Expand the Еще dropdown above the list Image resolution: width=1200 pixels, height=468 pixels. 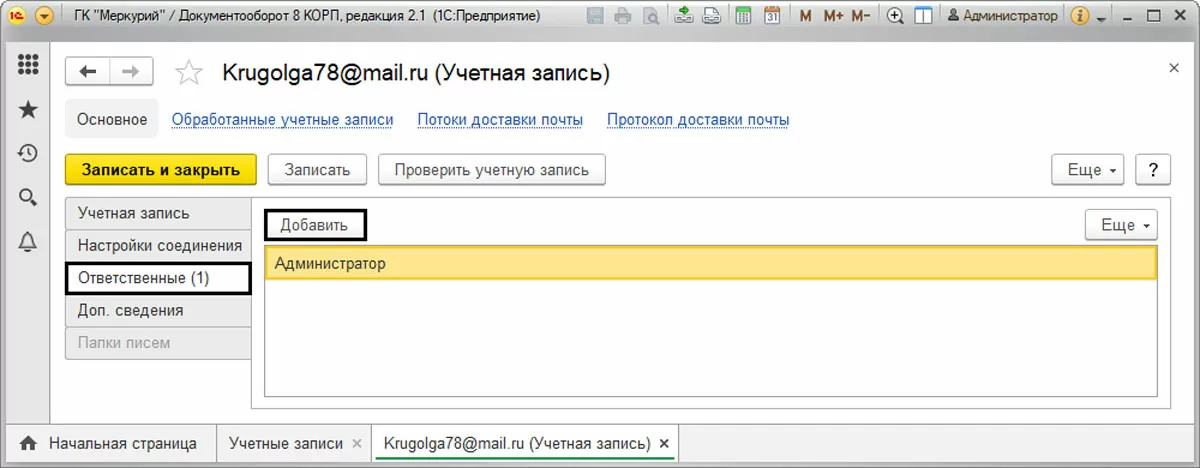pos(1122,225)
